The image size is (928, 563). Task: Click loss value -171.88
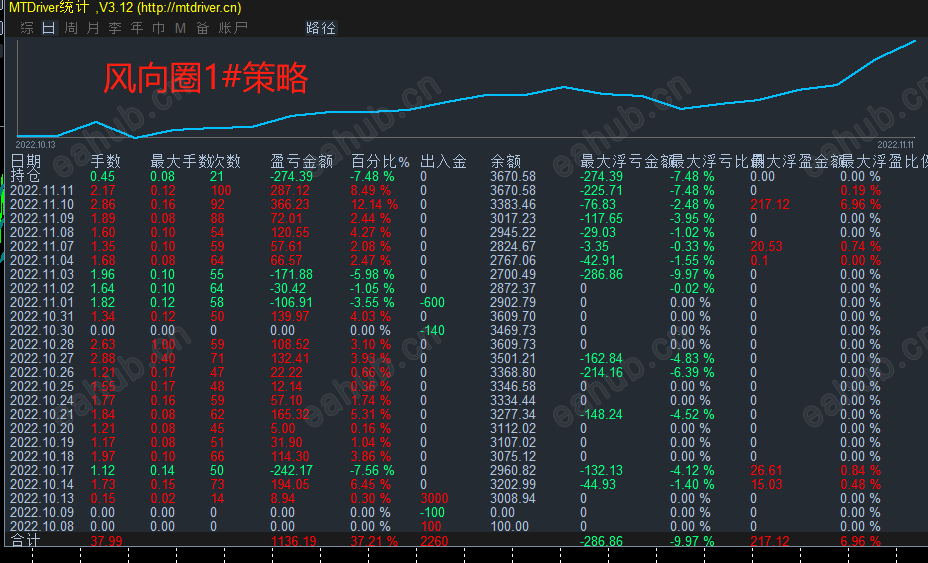[x=292, y=275]
